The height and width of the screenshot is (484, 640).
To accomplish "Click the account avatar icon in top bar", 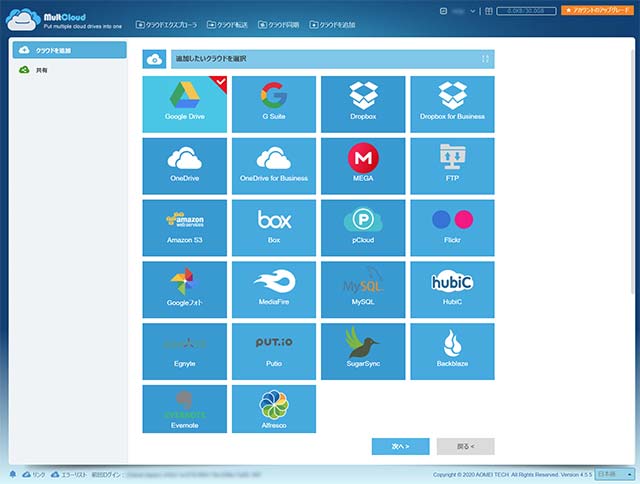I will 443,11.
